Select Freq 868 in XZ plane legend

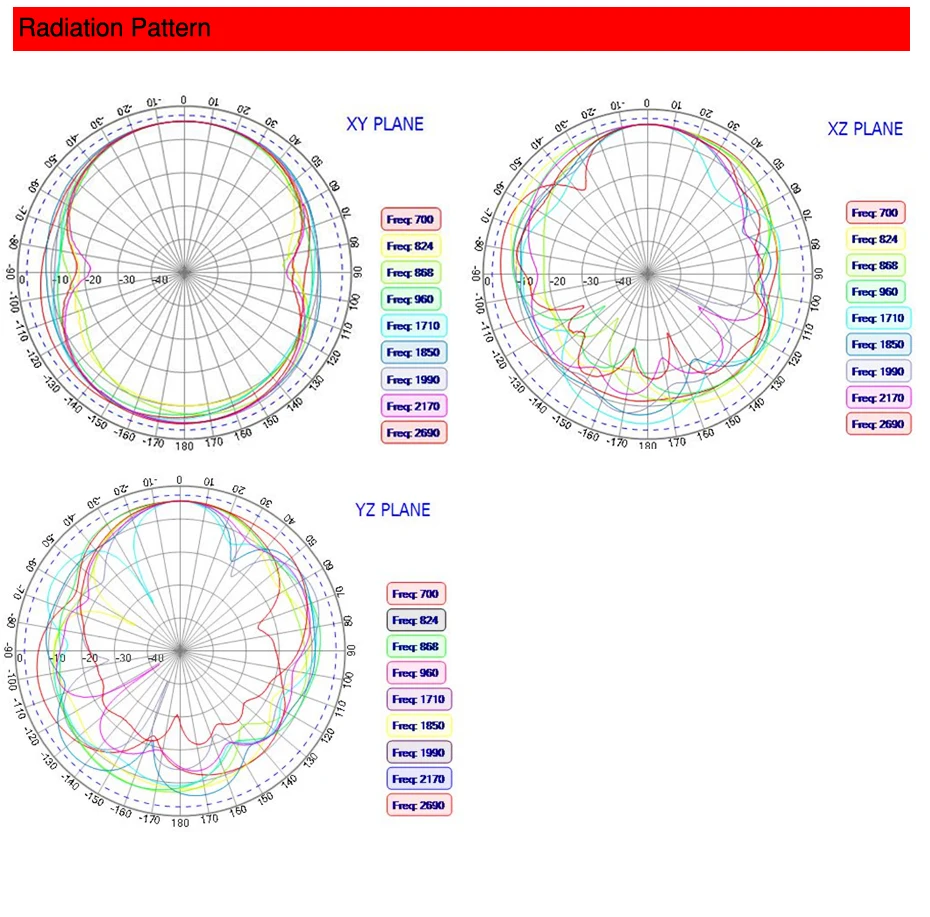(875, 265)
